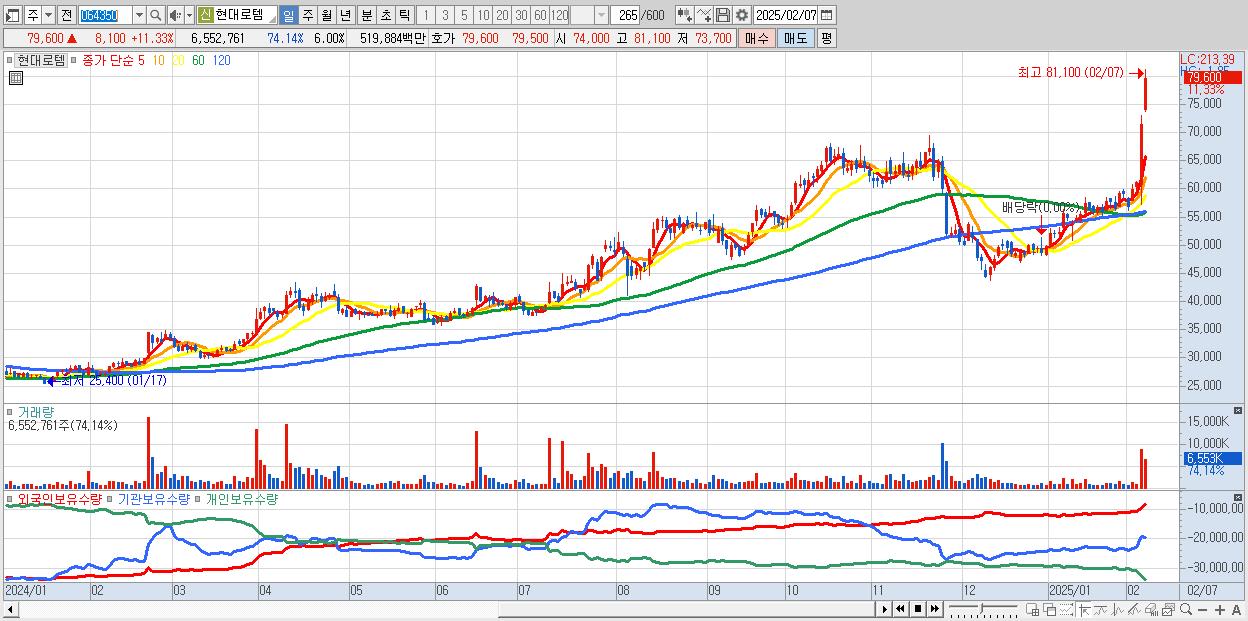Click the 120 interval button
1248x621 pixels.
[x=559, y=15]
